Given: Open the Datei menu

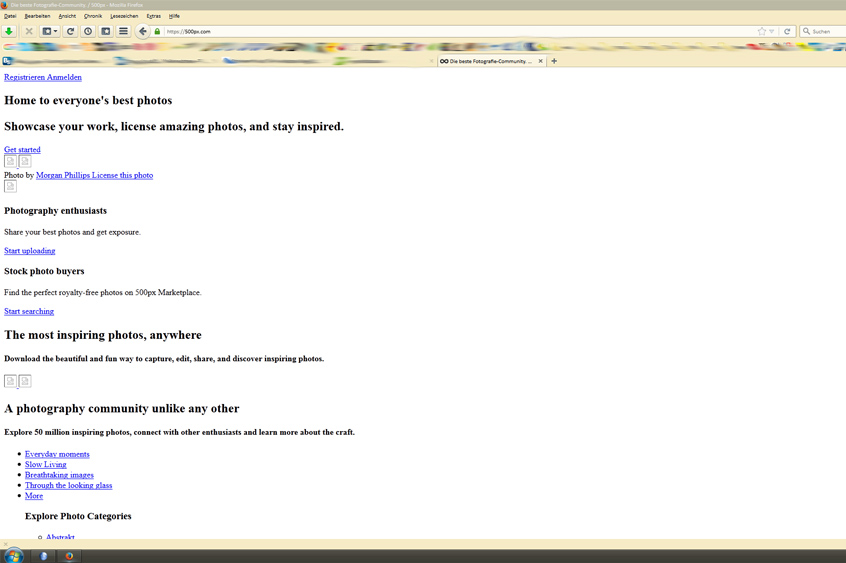Looking at the screenshot, I should point(10,16).
